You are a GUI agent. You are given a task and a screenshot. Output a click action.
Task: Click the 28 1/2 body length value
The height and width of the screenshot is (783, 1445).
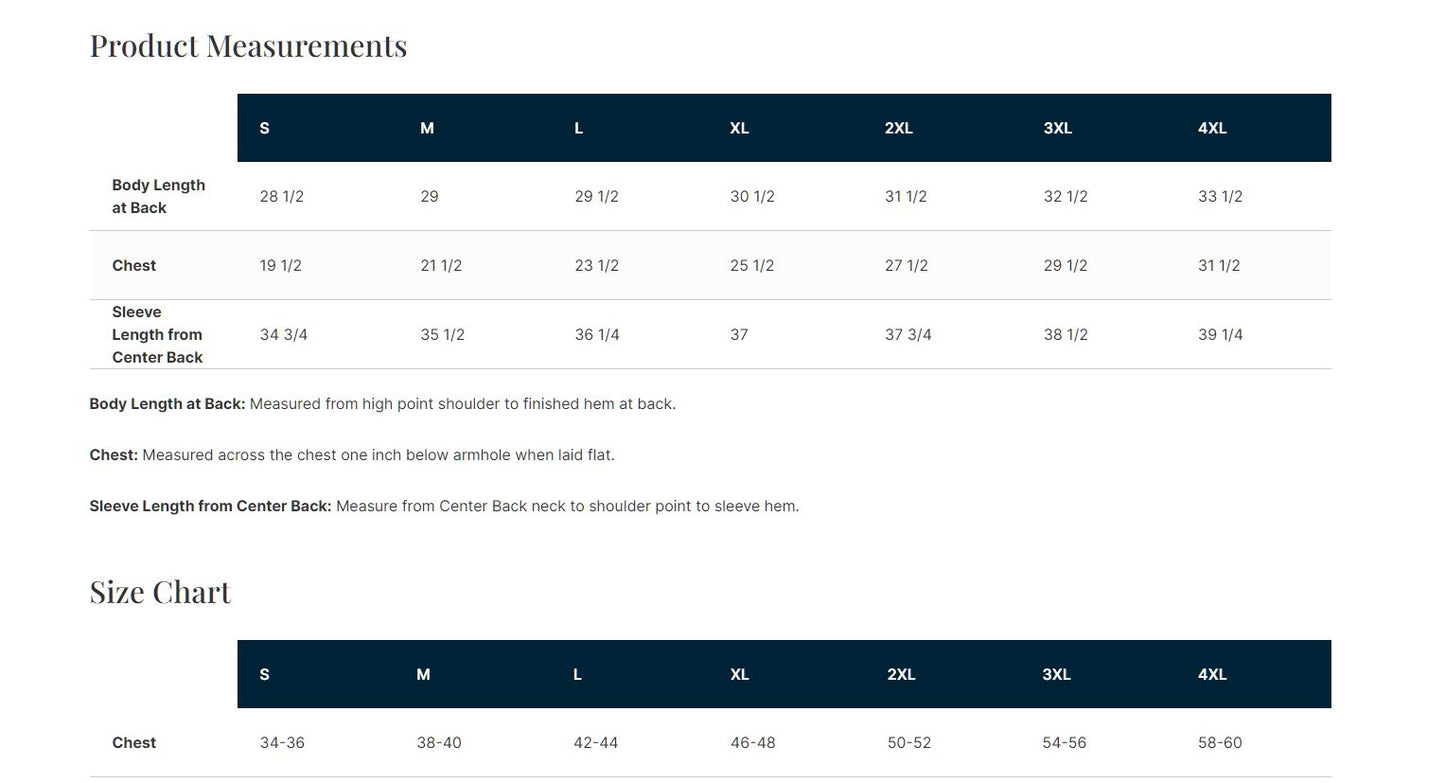(282, 197)
